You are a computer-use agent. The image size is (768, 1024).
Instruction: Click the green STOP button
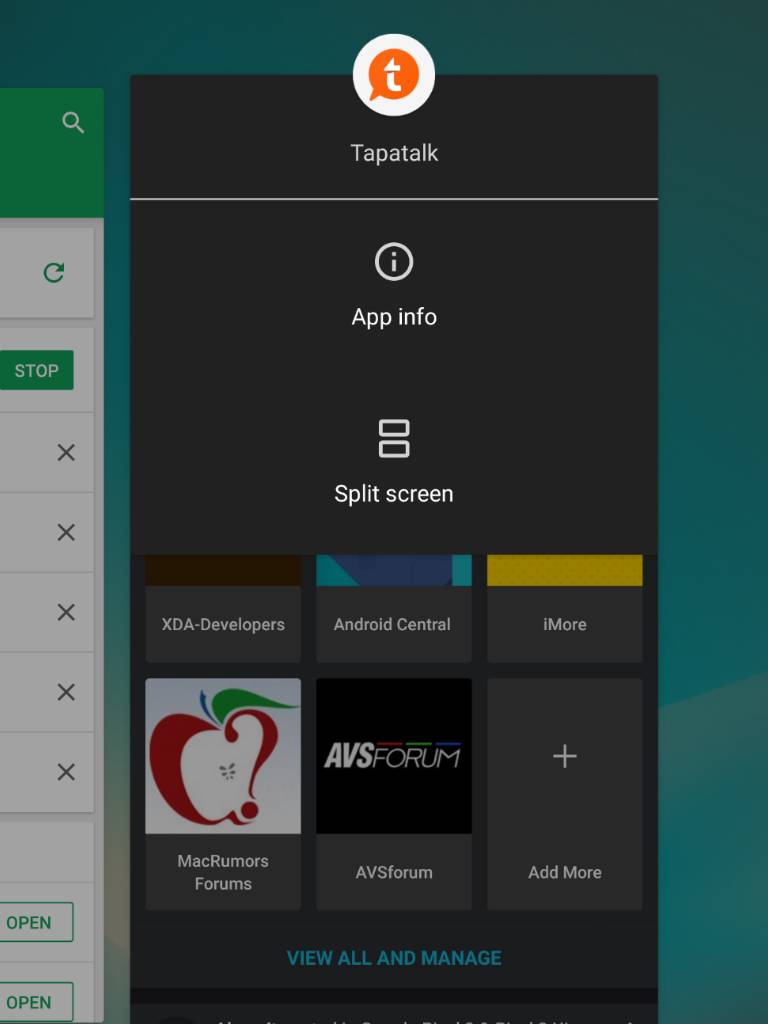37,370
